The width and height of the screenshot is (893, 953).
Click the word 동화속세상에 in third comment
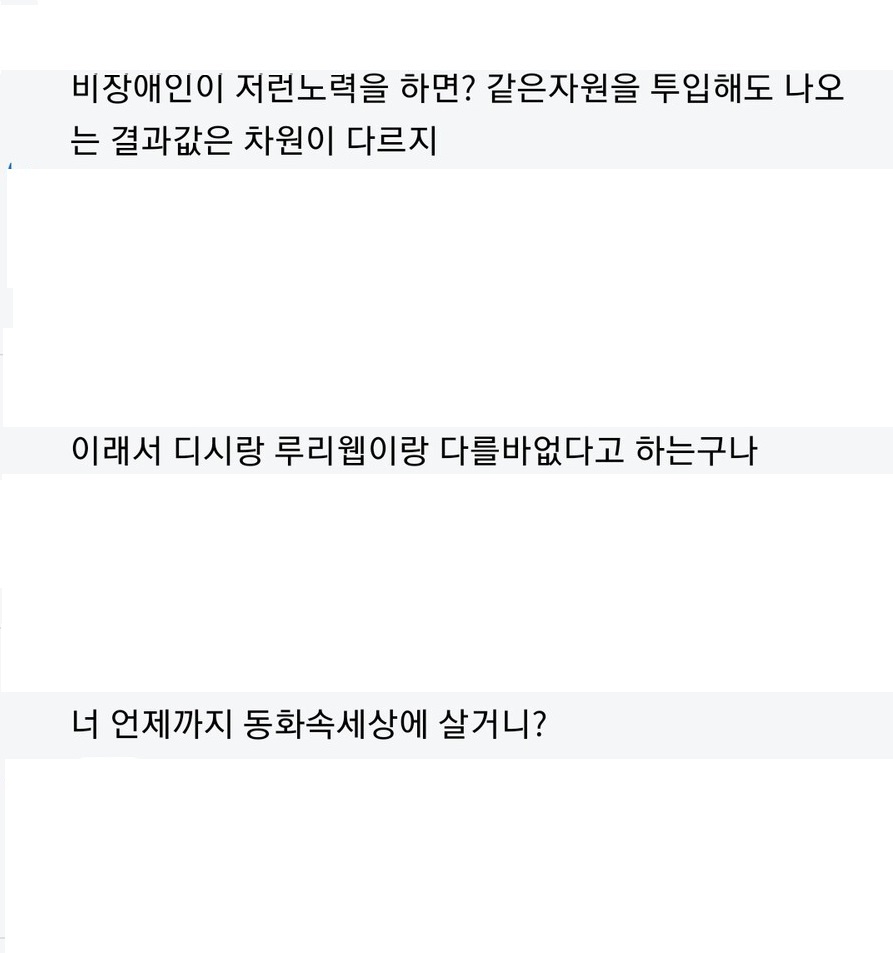coord(336,724)
